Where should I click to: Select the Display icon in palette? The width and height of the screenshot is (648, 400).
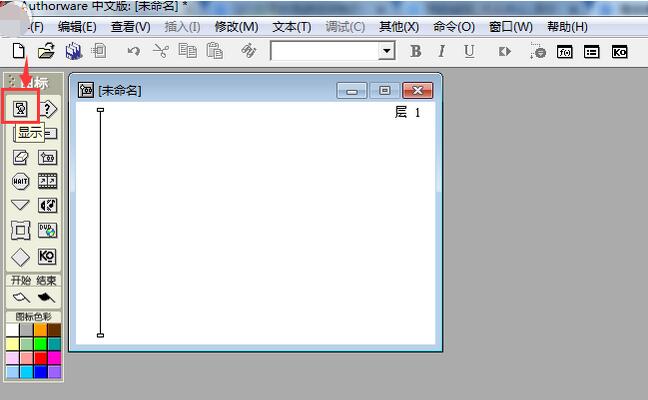[x=20, y=109]
